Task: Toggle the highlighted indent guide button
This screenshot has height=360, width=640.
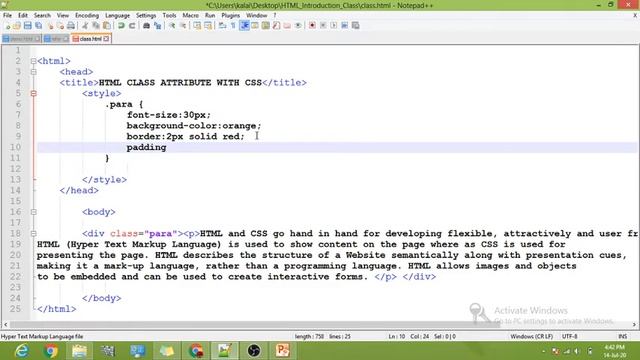Action: (244, 25)
